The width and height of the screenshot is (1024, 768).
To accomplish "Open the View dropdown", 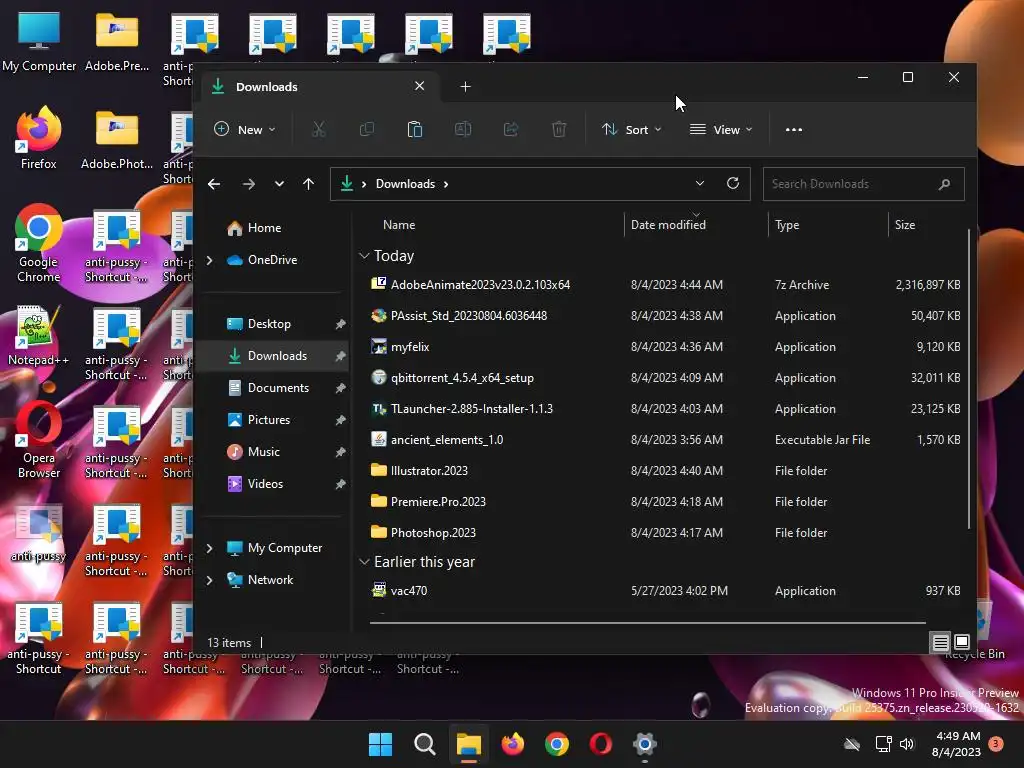I will 721,129.
